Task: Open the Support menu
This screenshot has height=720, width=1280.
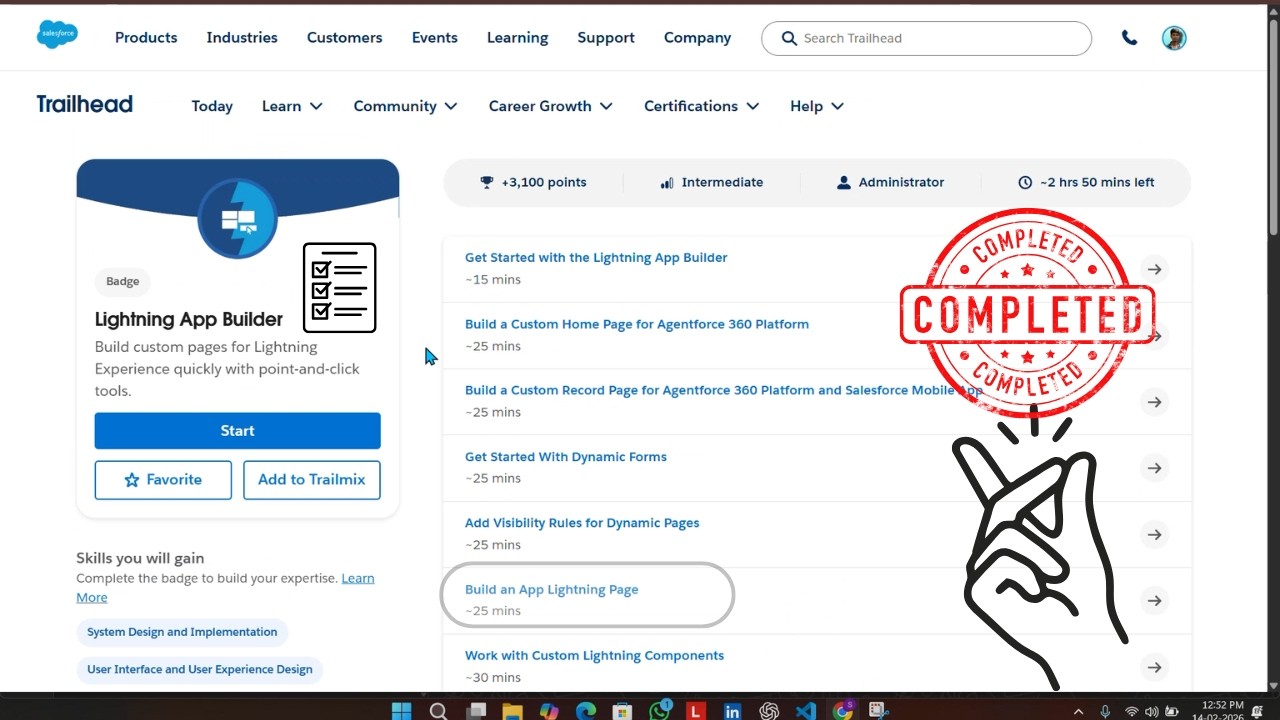Action: 606,37
